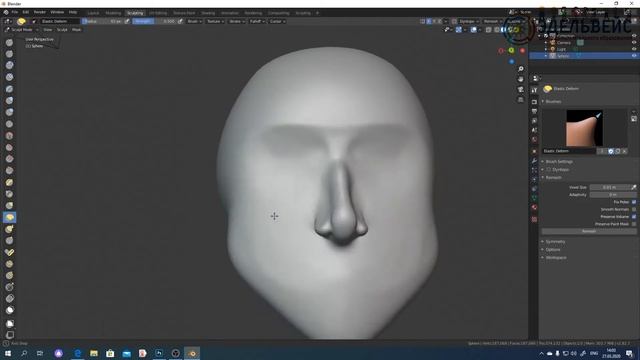The image size is (640, 360).
Task: Select the Pose brush tool
Action: 9,253
